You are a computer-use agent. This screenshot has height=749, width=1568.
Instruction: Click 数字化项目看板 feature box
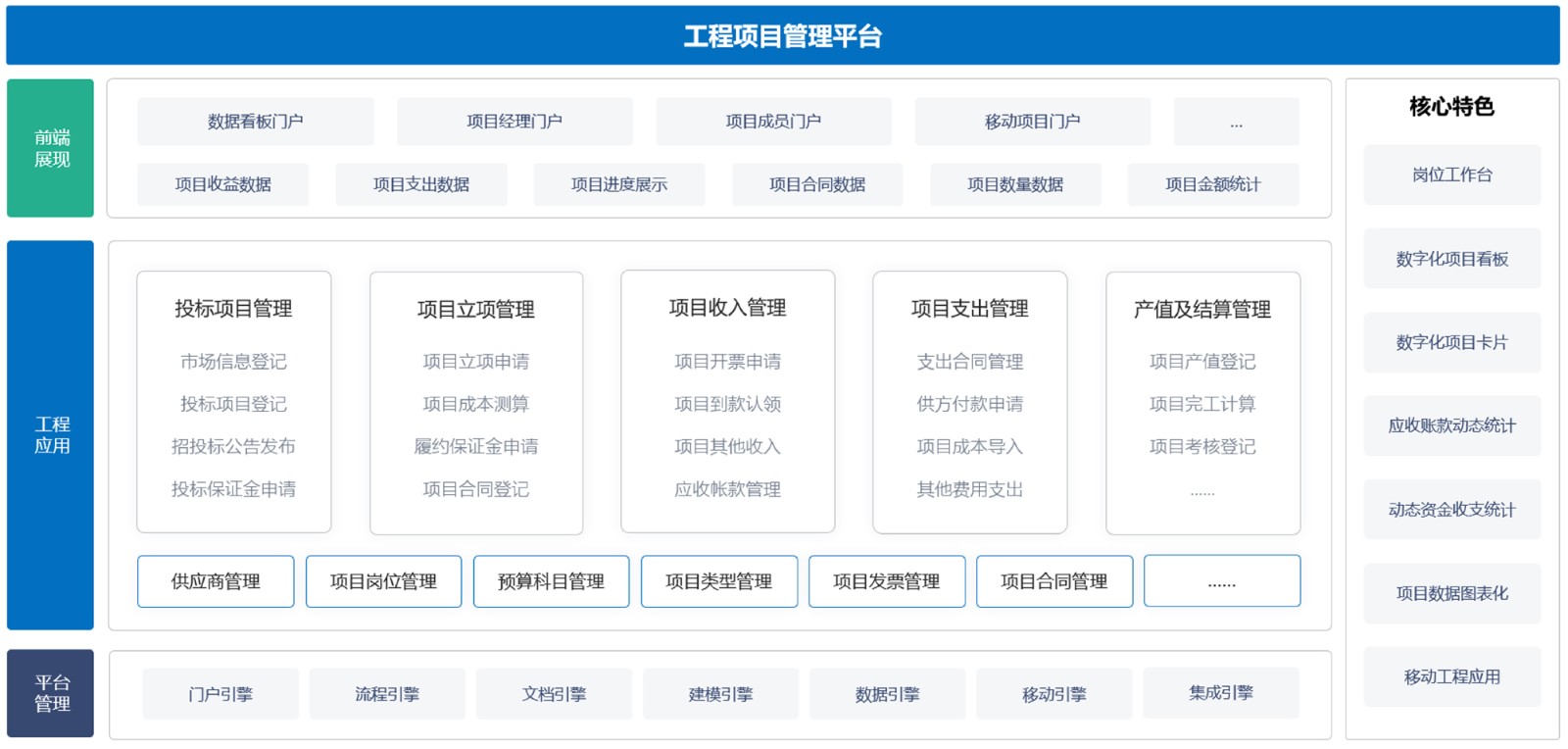(1451, 259)
